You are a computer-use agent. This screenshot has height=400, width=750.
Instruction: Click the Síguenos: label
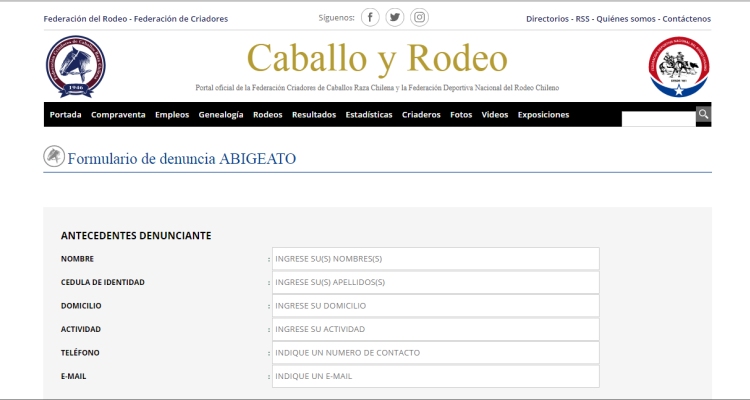point(336,18)
